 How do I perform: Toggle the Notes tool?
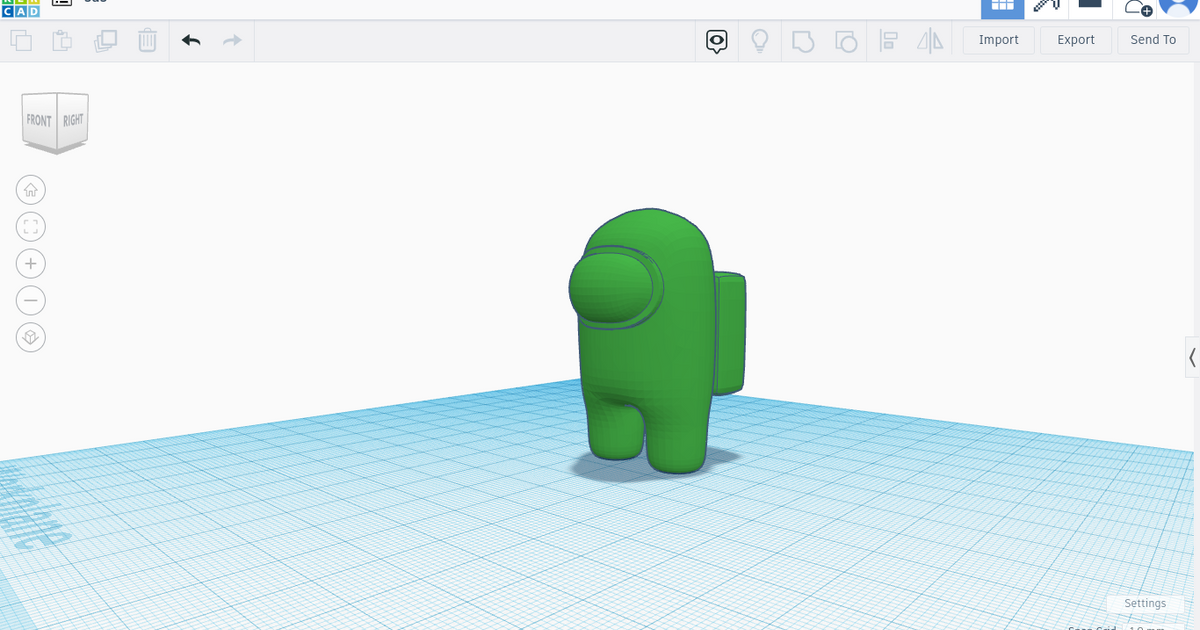[716, 40]
